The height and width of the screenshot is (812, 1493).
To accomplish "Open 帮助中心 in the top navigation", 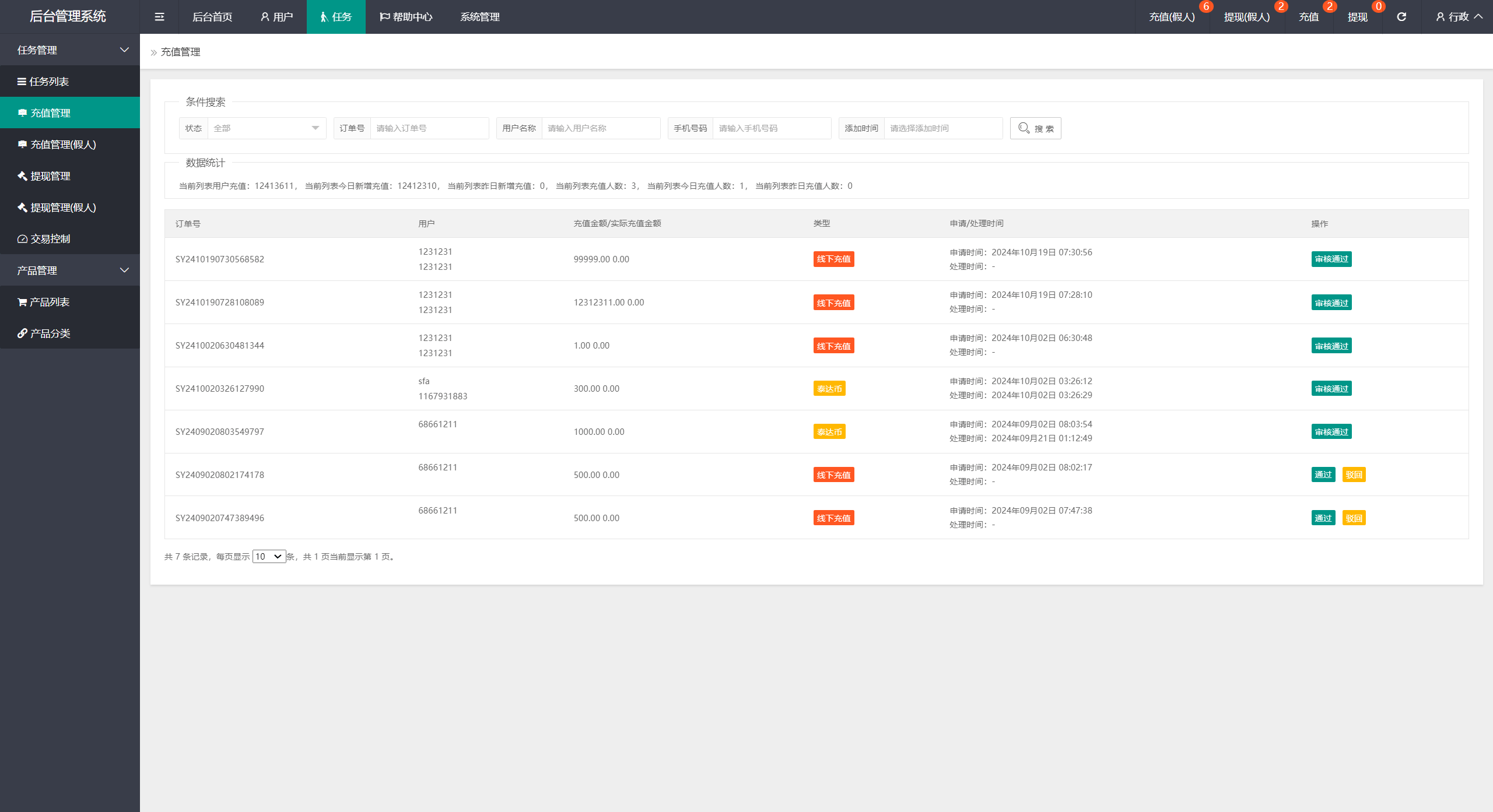I will 406,17.
